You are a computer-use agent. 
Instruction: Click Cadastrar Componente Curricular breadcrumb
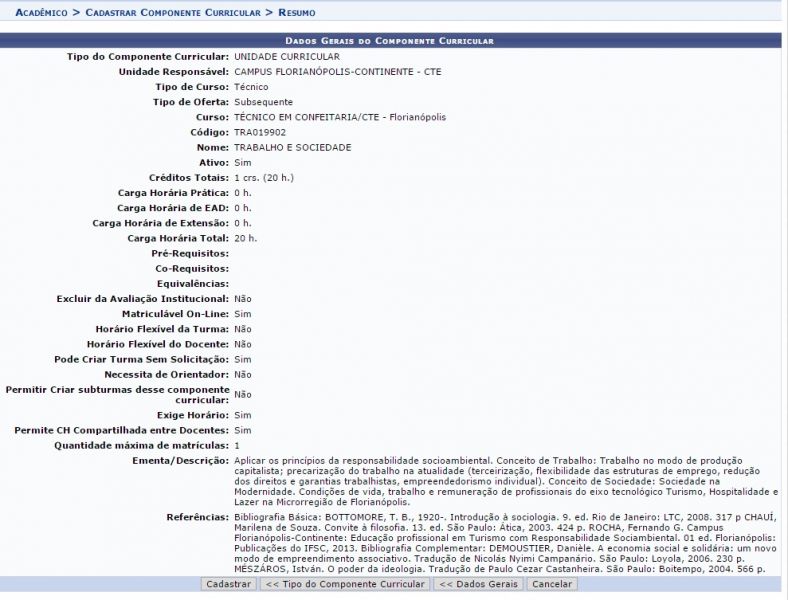pos(172,12)
